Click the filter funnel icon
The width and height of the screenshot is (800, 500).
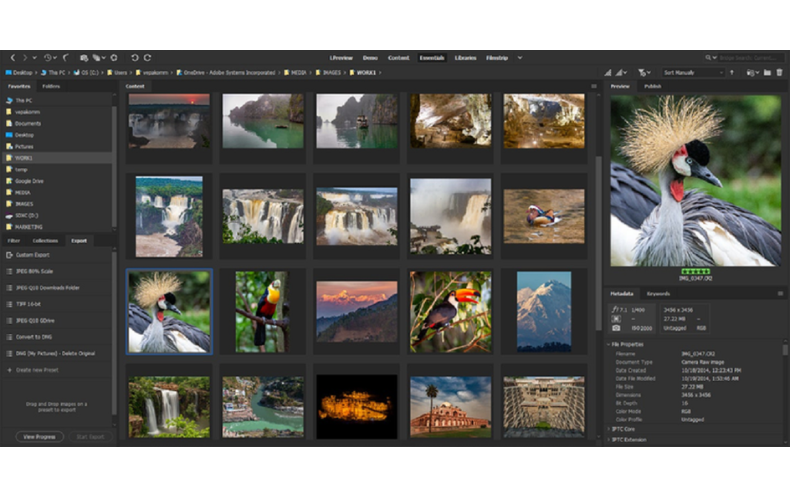point(644,73)
